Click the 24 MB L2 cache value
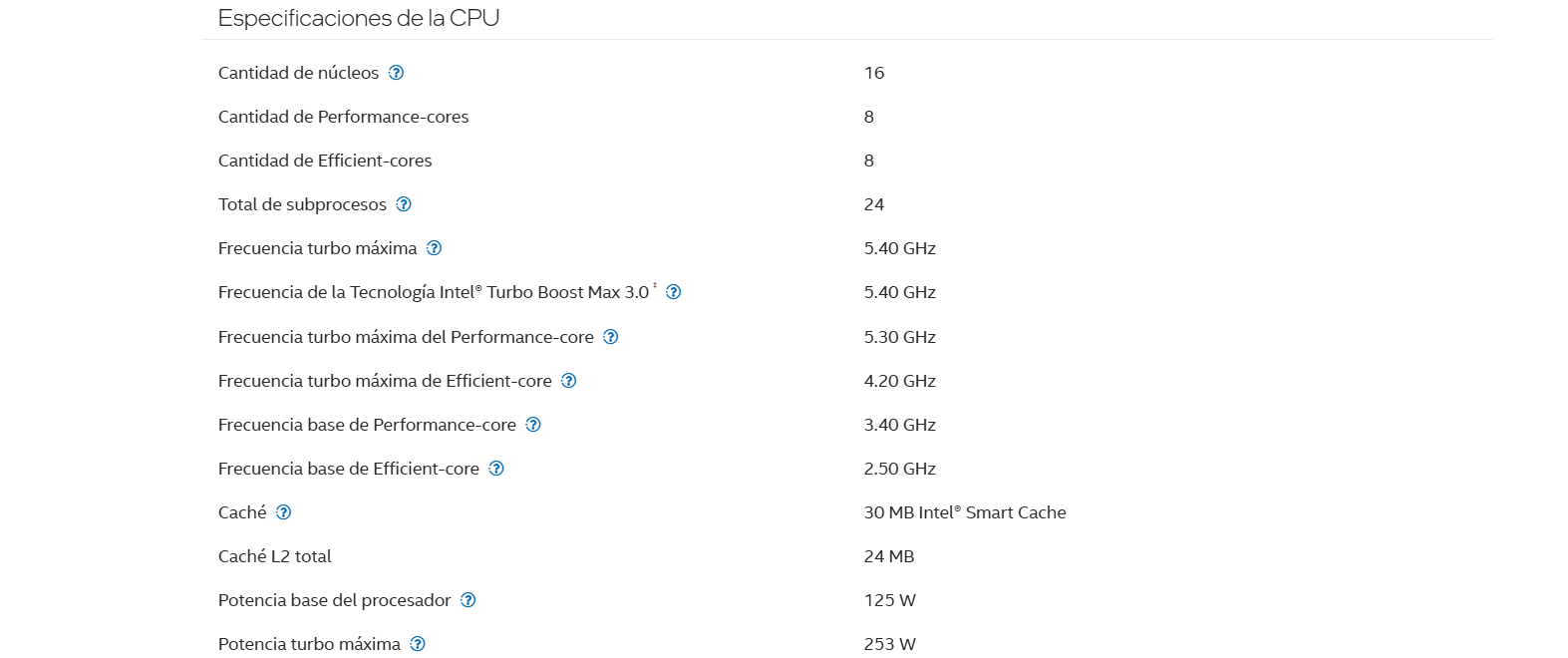The image size is (1568, 658). click(x=889, y=556)
